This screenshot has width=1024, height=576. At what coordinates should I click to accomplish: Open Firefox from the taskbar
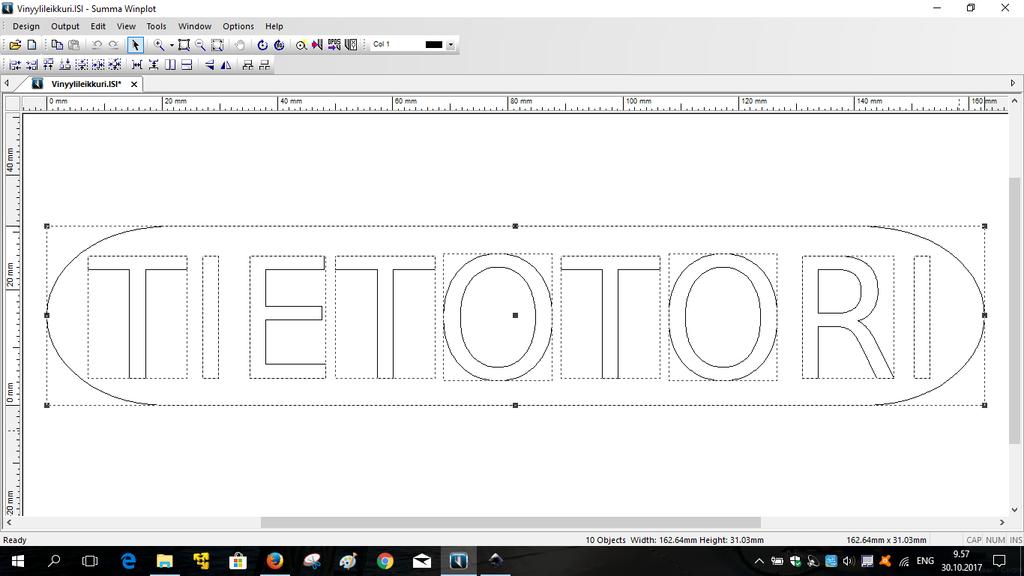pos(275,561)
